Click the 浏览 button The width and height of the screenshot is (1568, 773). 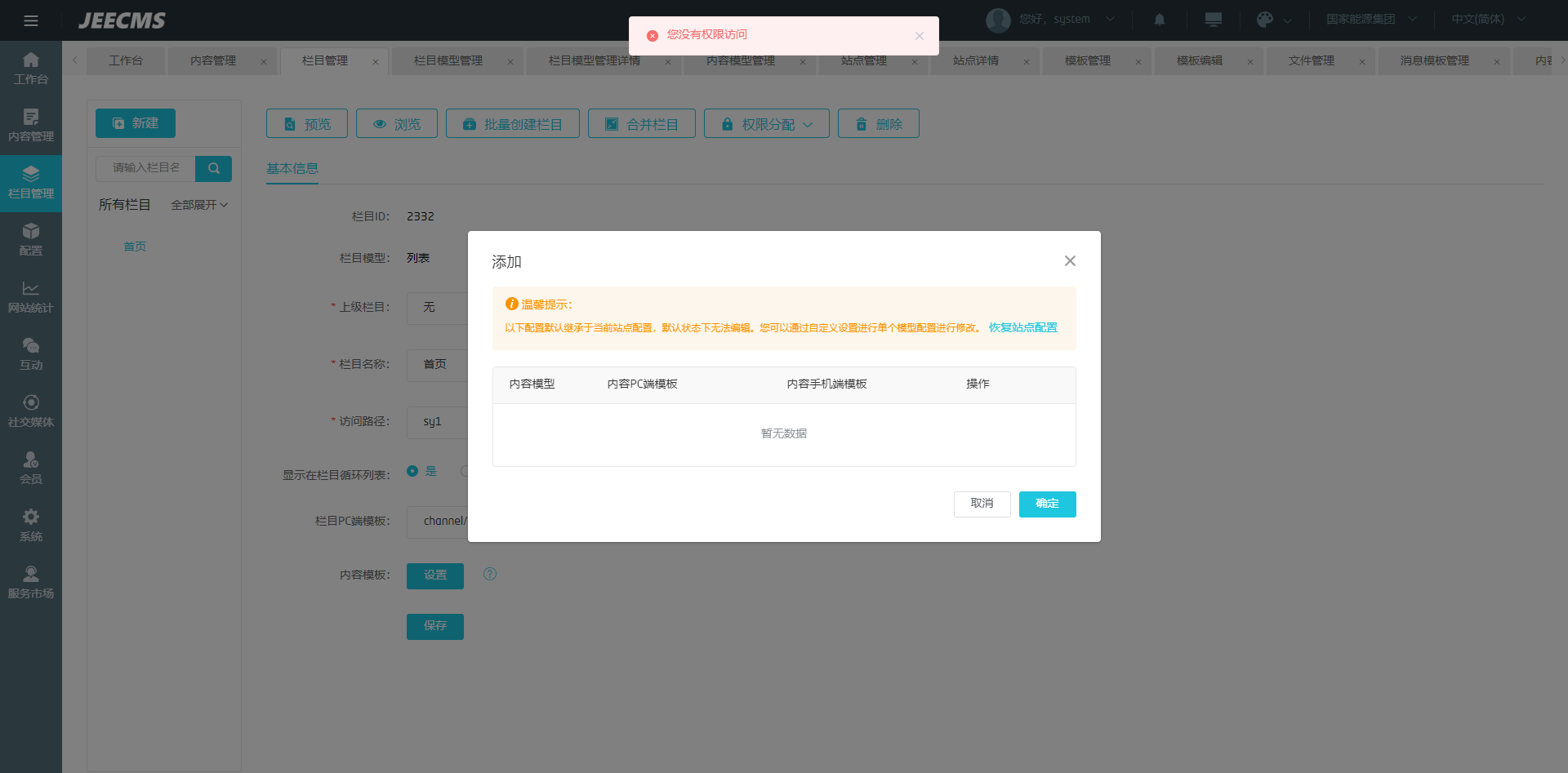point(397,124)
